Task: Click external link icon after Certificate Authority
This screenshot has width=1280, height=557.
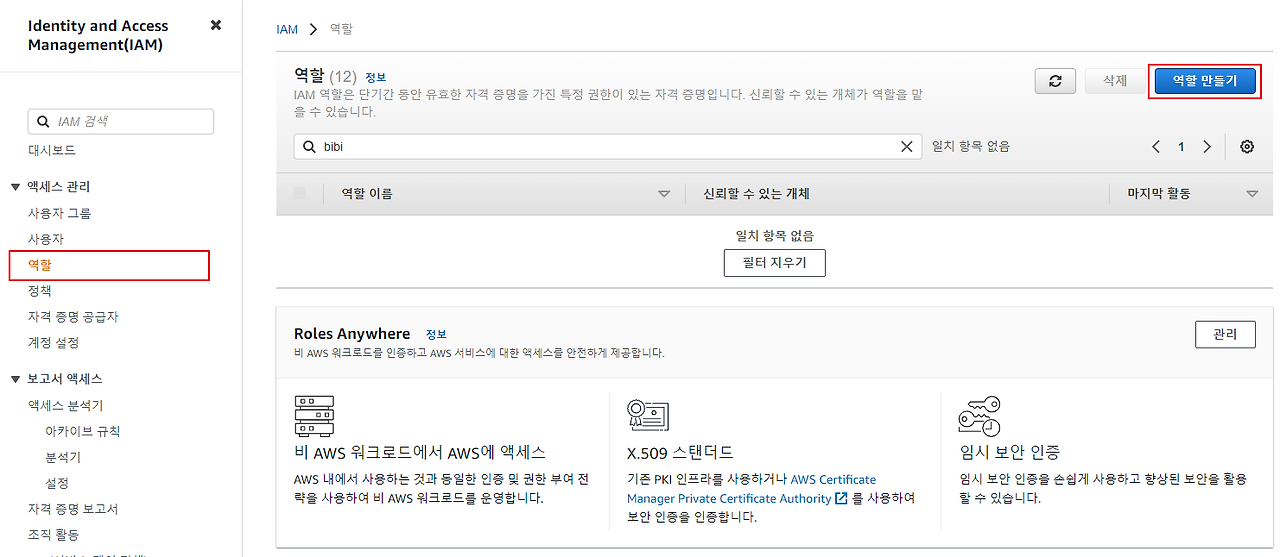Action: [841, 498]
